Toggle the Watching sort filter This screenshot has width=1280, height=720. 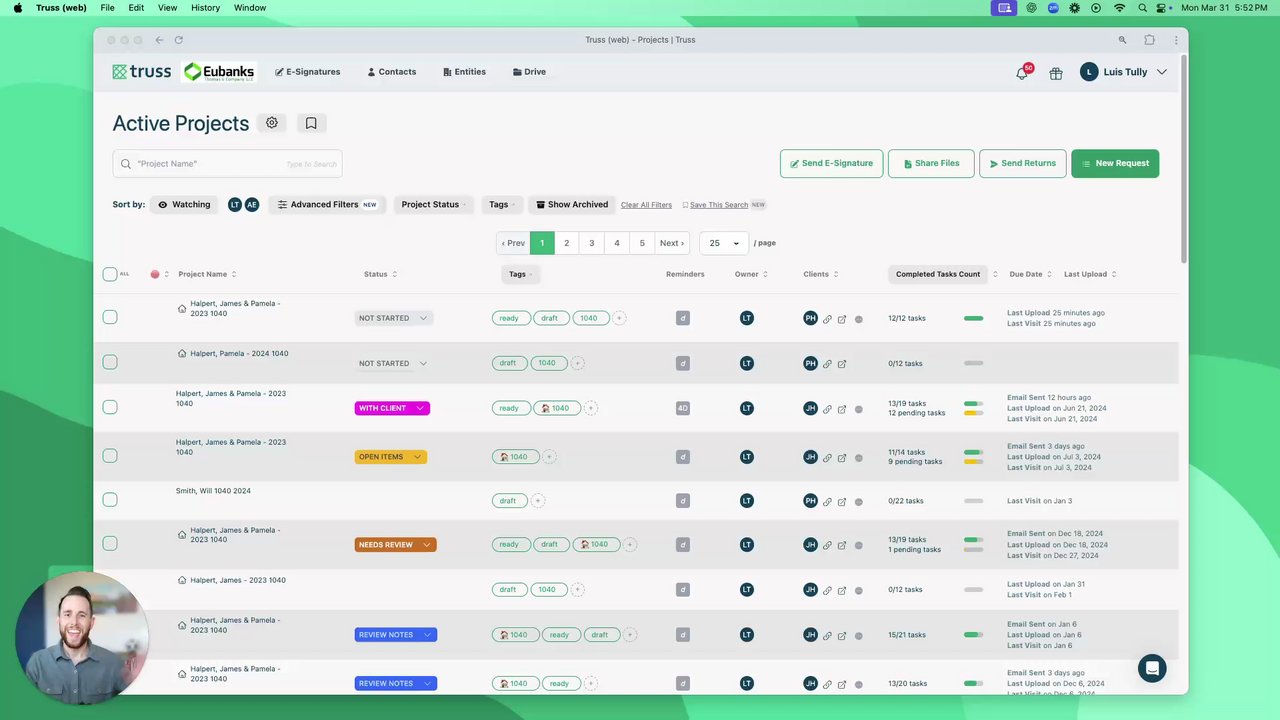[184, 204]
